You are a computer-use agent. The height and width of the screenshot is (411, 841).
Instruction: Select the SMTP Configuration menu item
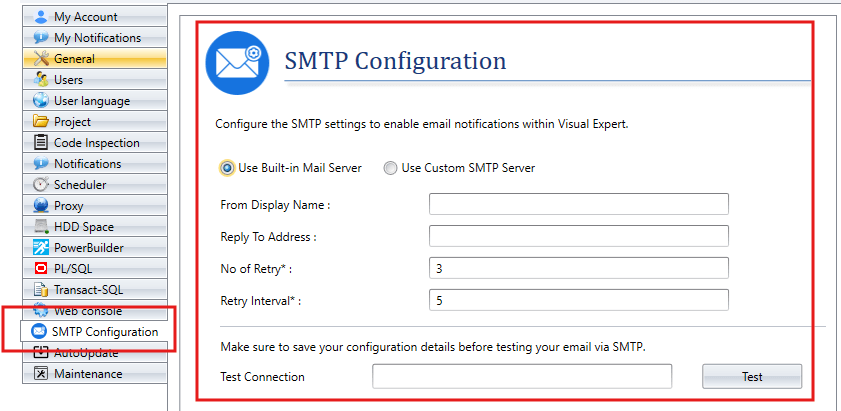click(x=94, y=332)
